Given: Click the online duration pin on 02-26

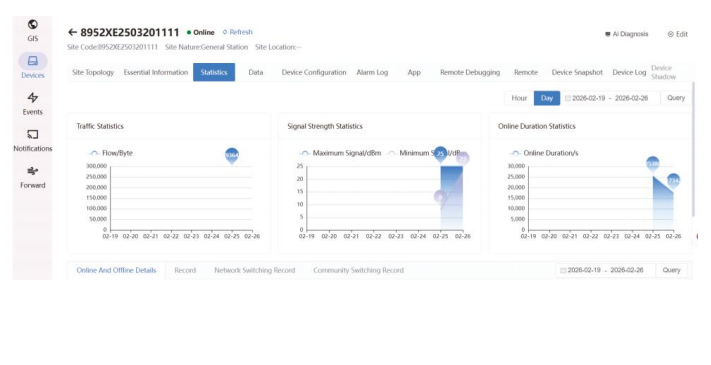Looking at the screenshot, I should (673, 181).
